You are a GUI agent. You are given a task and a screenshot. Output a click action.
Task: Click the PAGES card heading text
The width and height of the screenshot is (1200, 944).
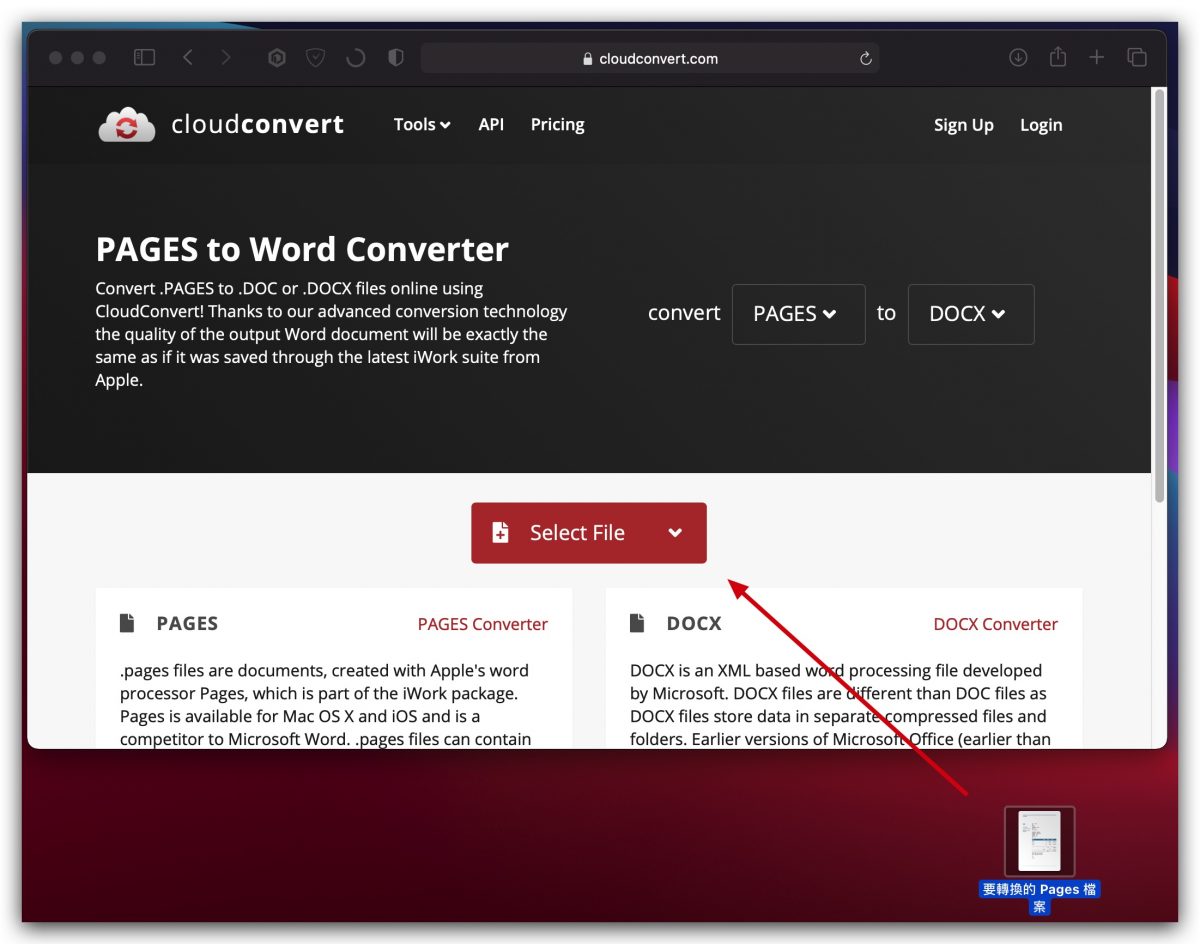pyautogui.click(x=187, y=623)
